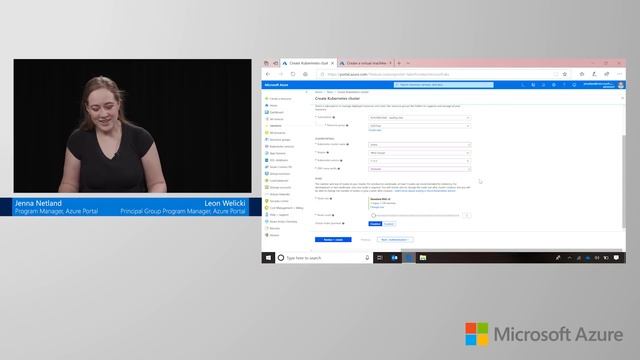
Task: Open Azure portal settings gear
Action: [x=553, y=85]
